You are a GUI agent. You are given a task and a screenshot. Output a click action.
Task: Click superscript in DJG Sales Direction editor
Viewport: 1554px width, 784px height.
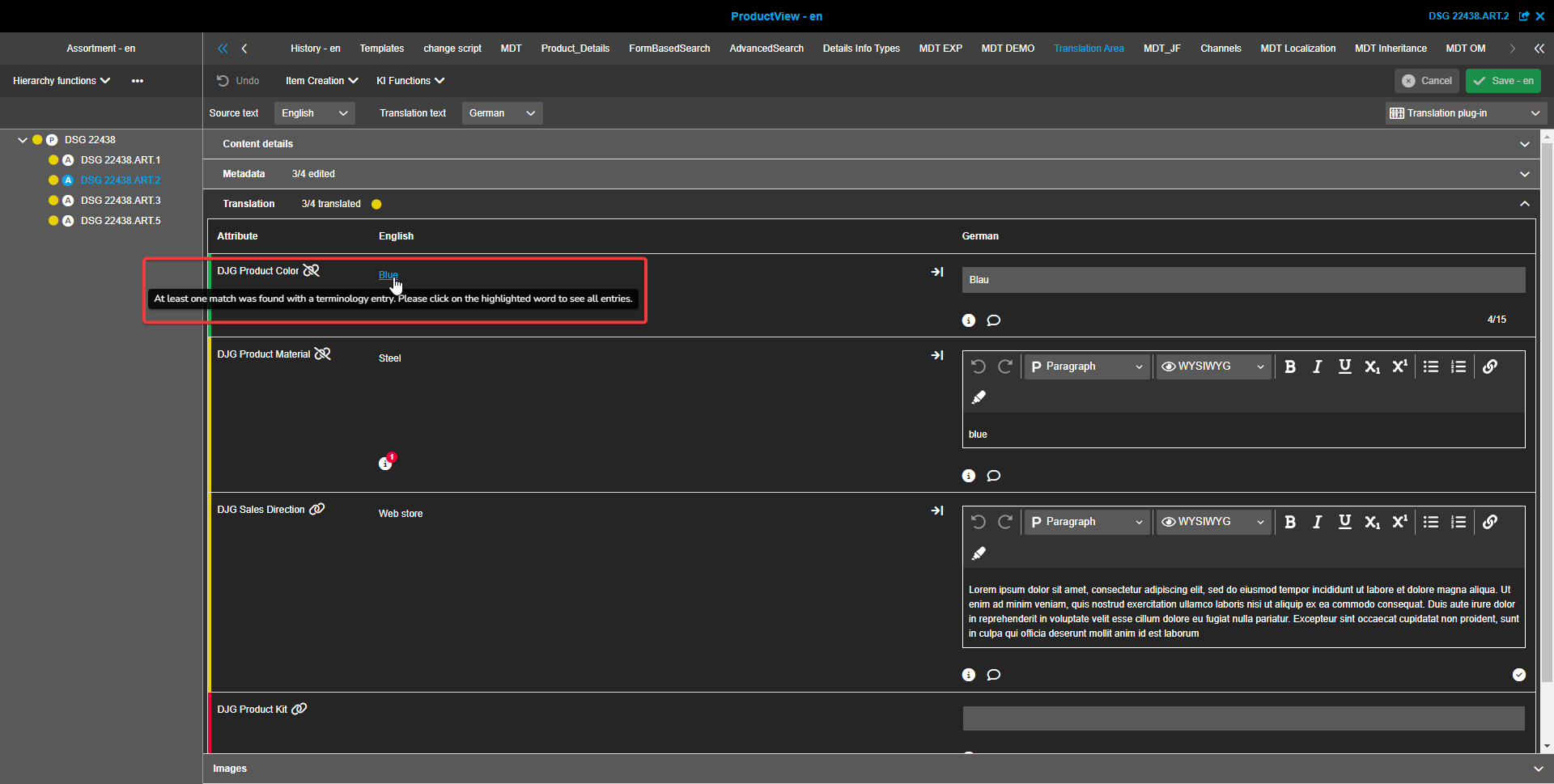pyautogui.click(x=1399, y=522)
